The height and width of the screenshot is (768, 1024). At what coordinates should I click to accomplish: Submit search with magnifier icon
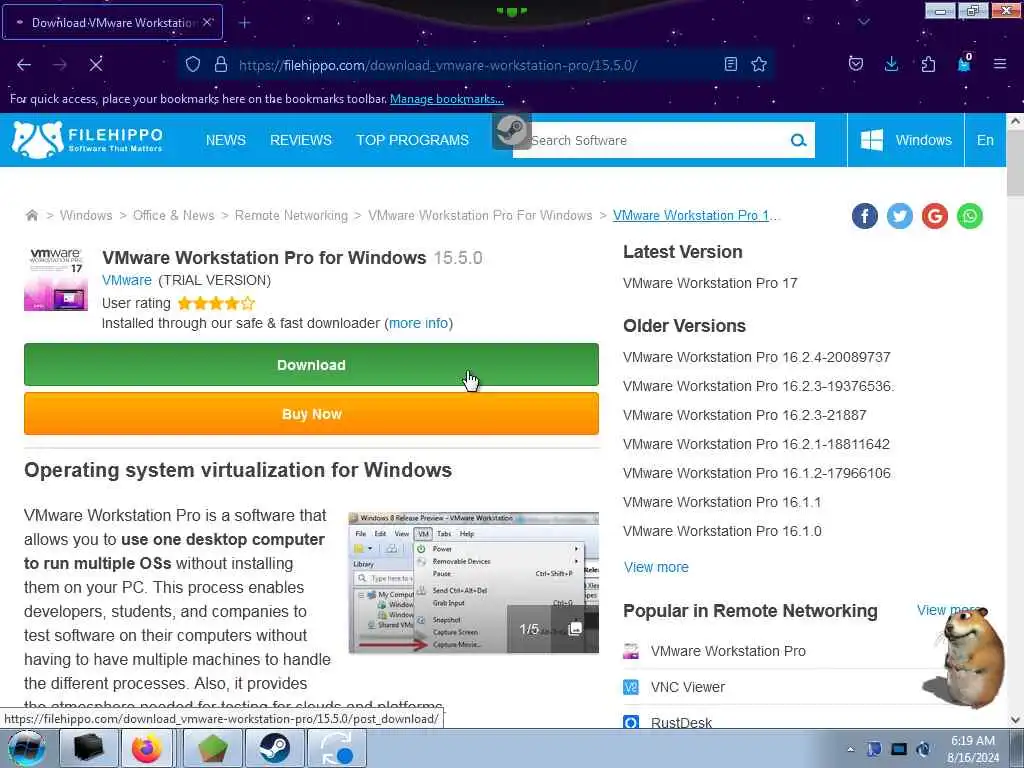click(x=798, y=140)
